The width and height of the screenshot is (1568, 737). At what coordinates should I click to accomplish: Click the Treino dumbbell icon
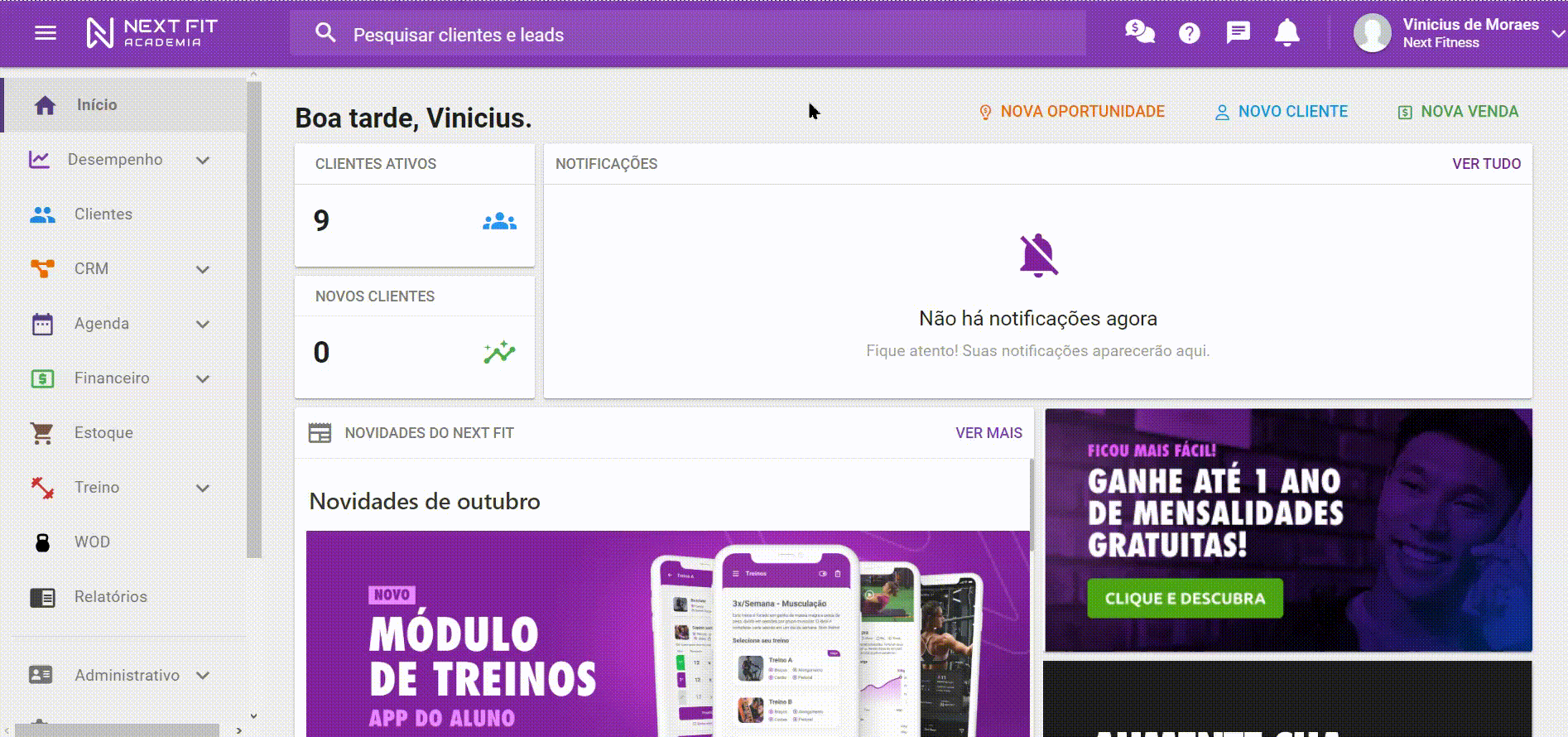tap(42, 488)
